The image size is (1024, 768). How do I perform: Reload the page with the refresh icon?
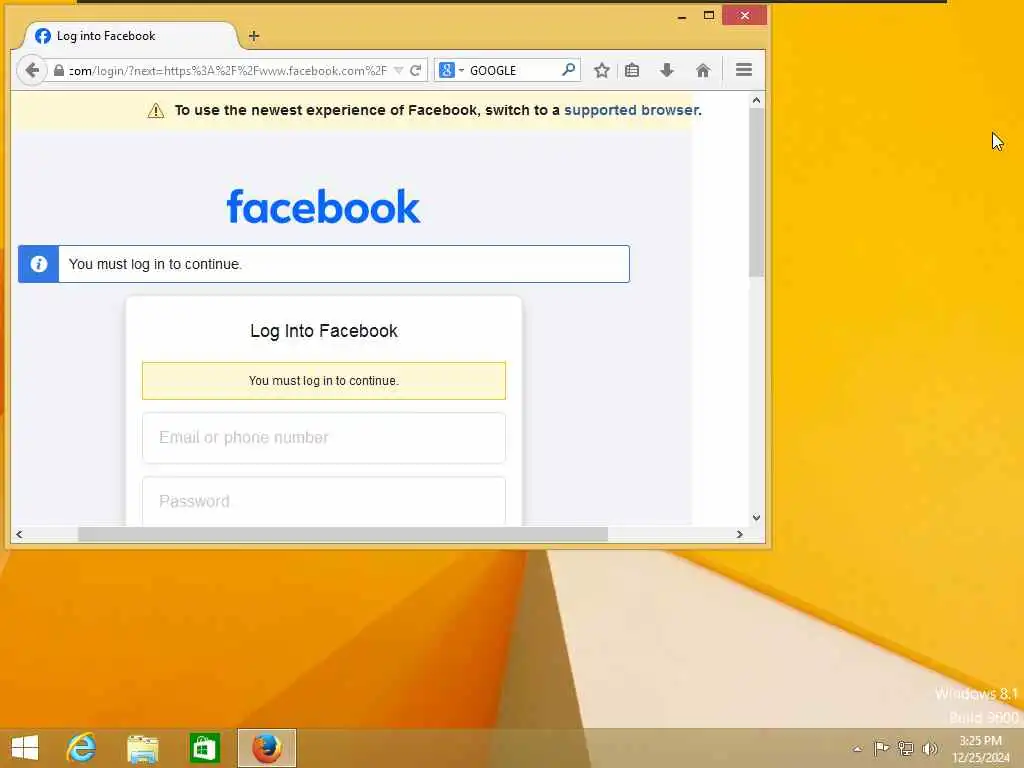(415, 71)
